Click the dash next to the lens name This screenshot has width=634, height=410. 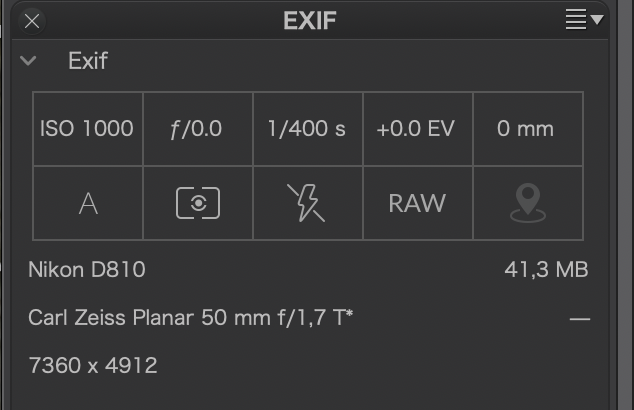click(580, 319)
